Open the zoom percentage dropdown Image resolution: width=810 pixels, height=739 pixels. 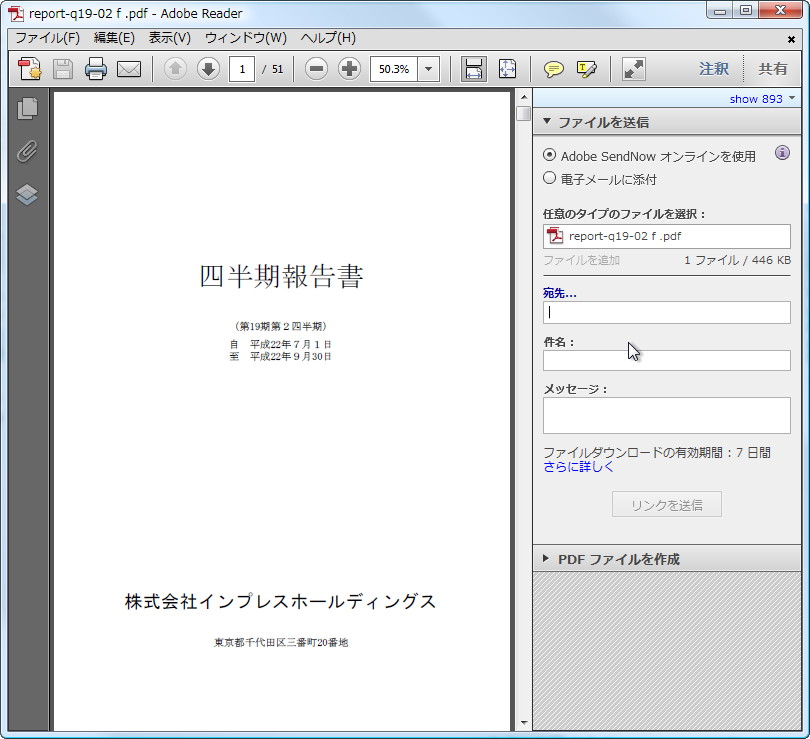pos(427,69)
